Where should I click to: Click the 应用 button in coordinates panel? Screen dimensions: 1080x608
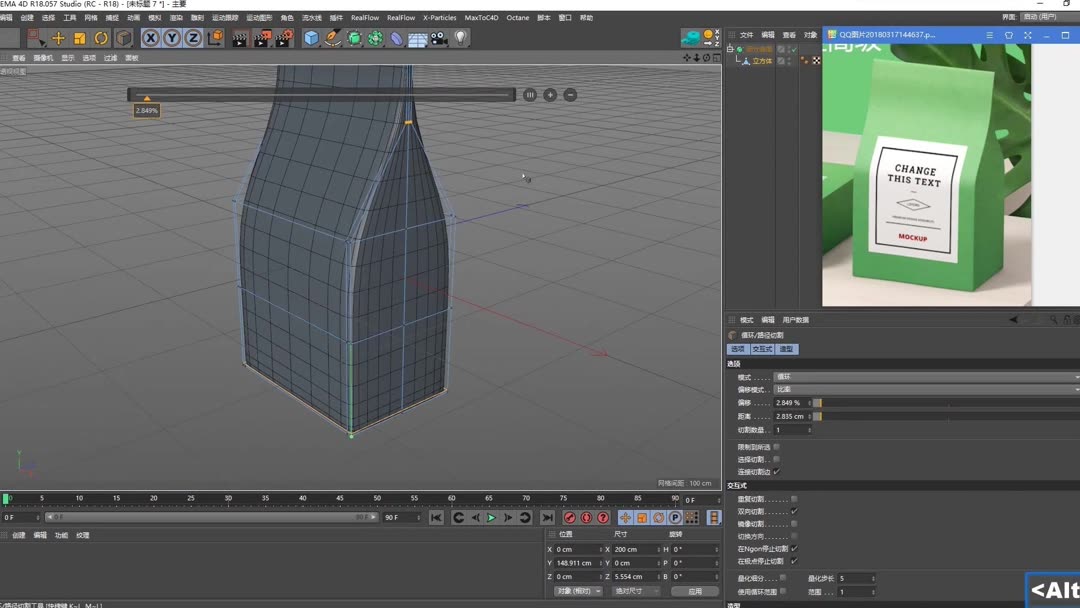695,591
